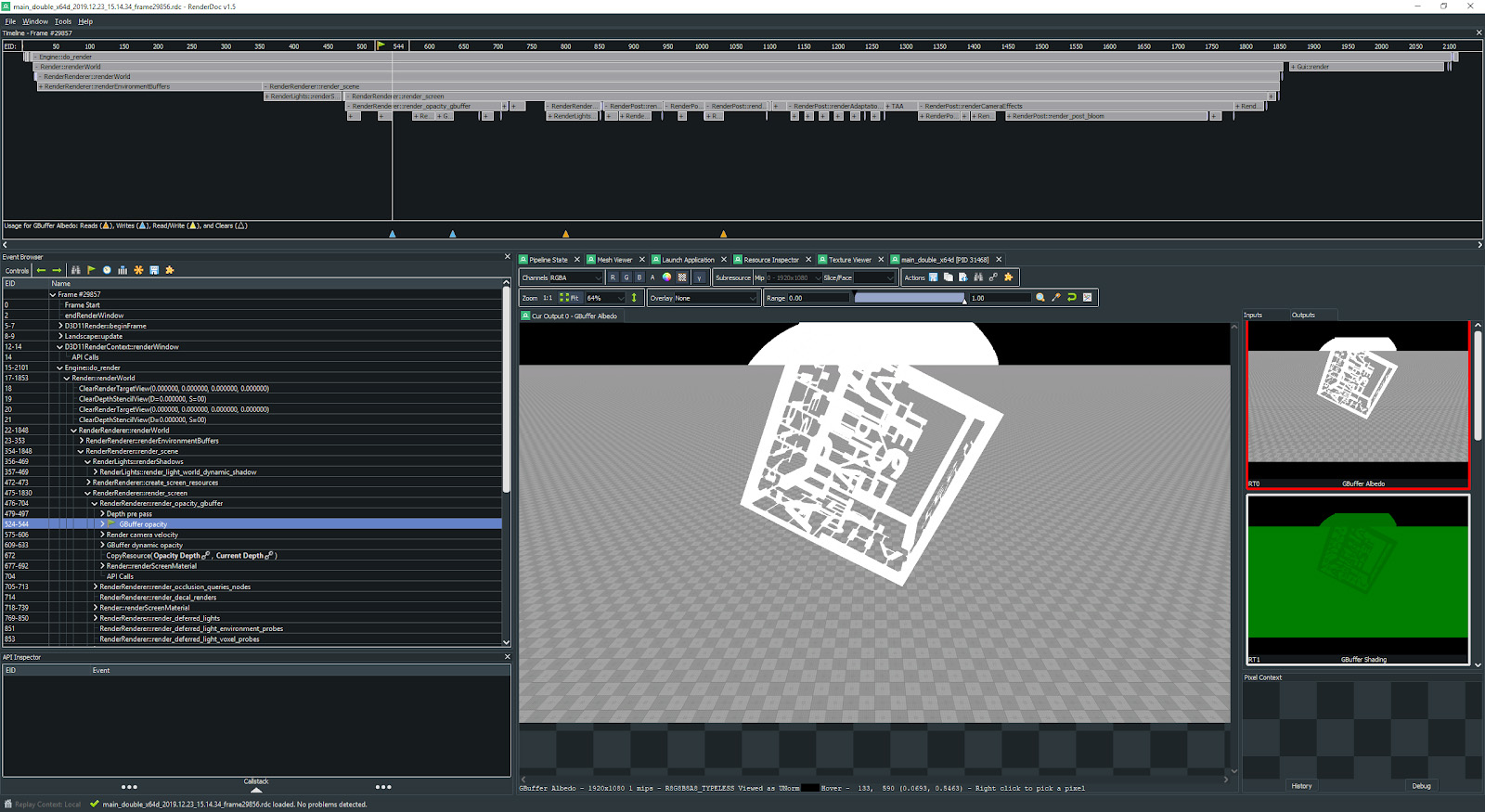Viewport: 1485px width, 812px height.
Task: Click the magnifier auto-fit range icon
Action: point(1040,298)
